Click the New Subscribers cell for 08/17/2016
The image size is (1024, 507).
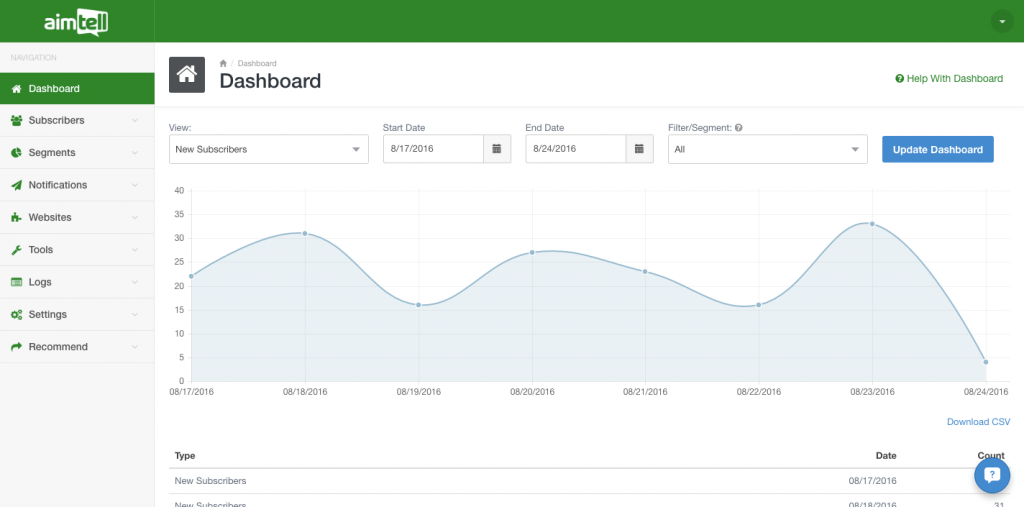pos(210,481)
